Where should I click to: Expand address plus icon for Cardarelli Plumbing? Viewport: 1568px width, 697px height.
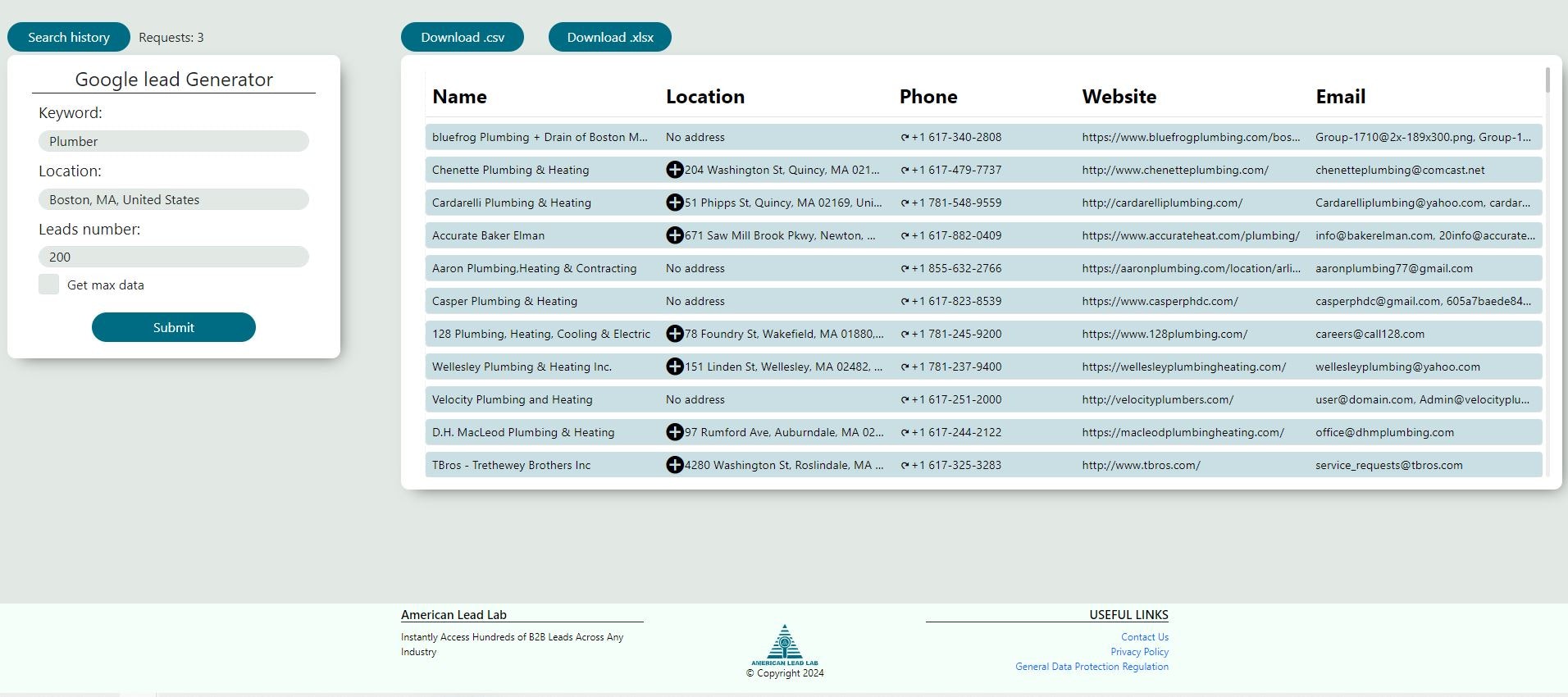674,203
